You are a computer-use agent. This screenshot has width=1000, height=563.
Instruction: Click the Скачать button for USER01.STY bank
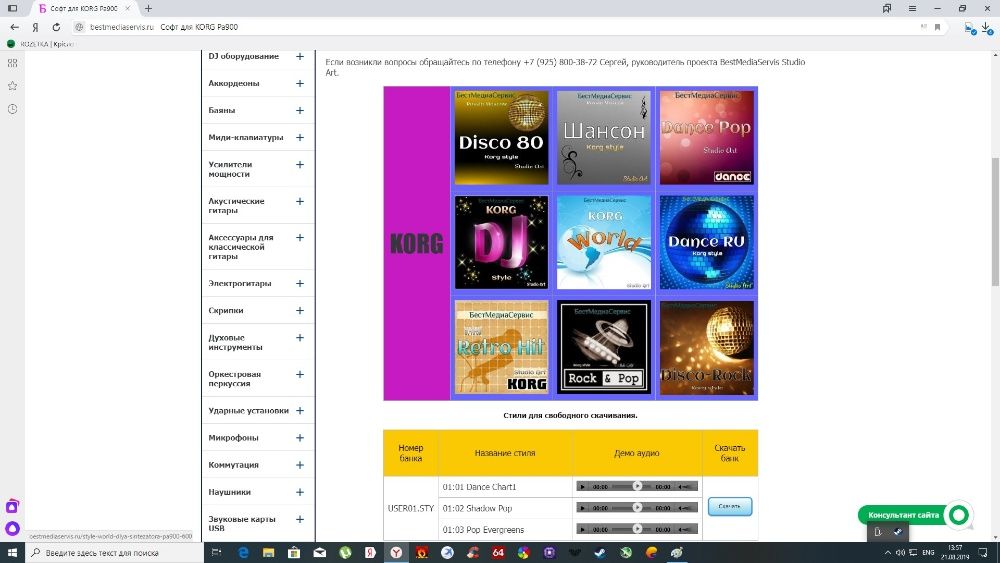[730, 506]
